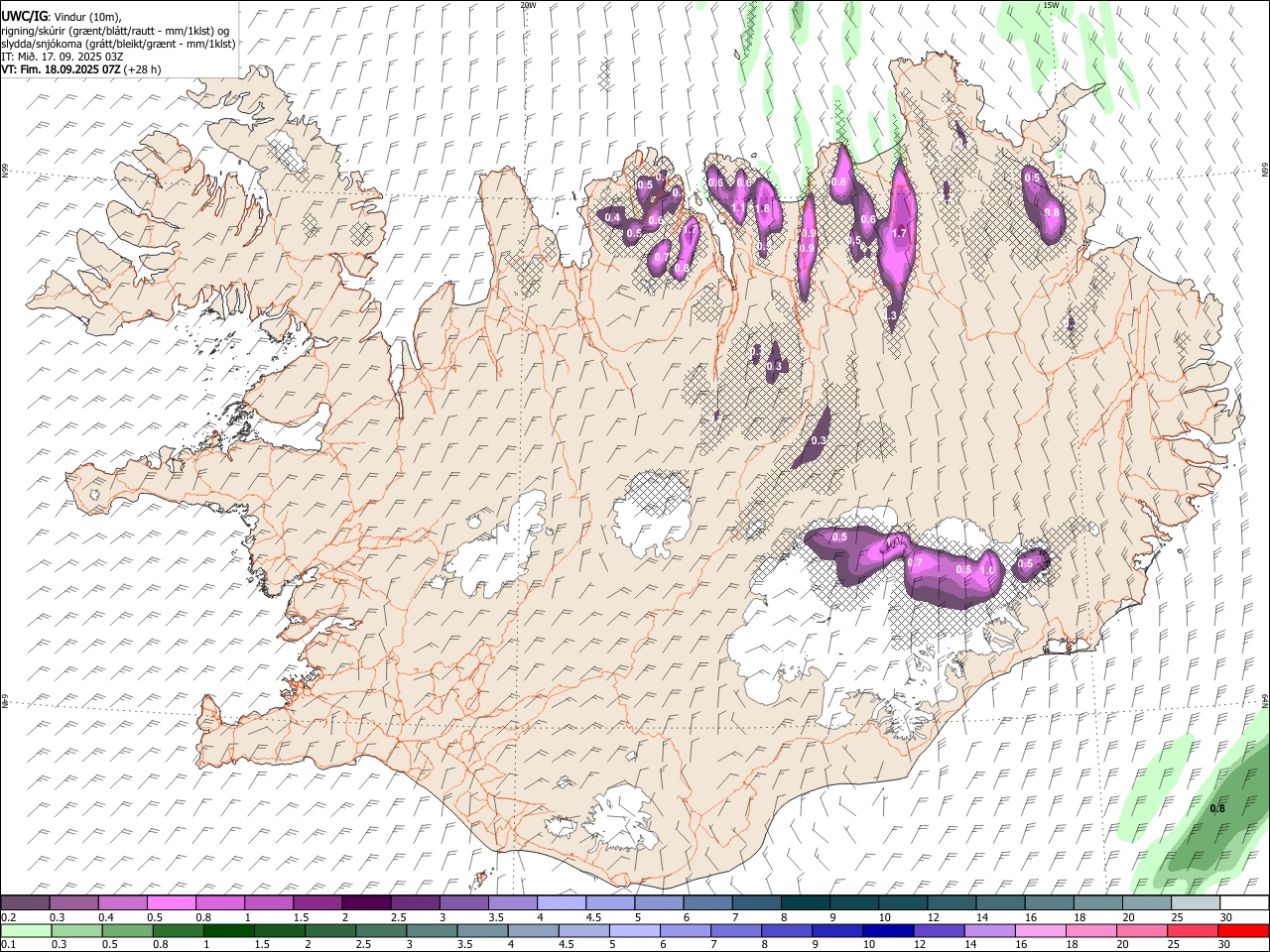
Task: Select the white swatch above 30 in top row
Action: (1244, 903)
